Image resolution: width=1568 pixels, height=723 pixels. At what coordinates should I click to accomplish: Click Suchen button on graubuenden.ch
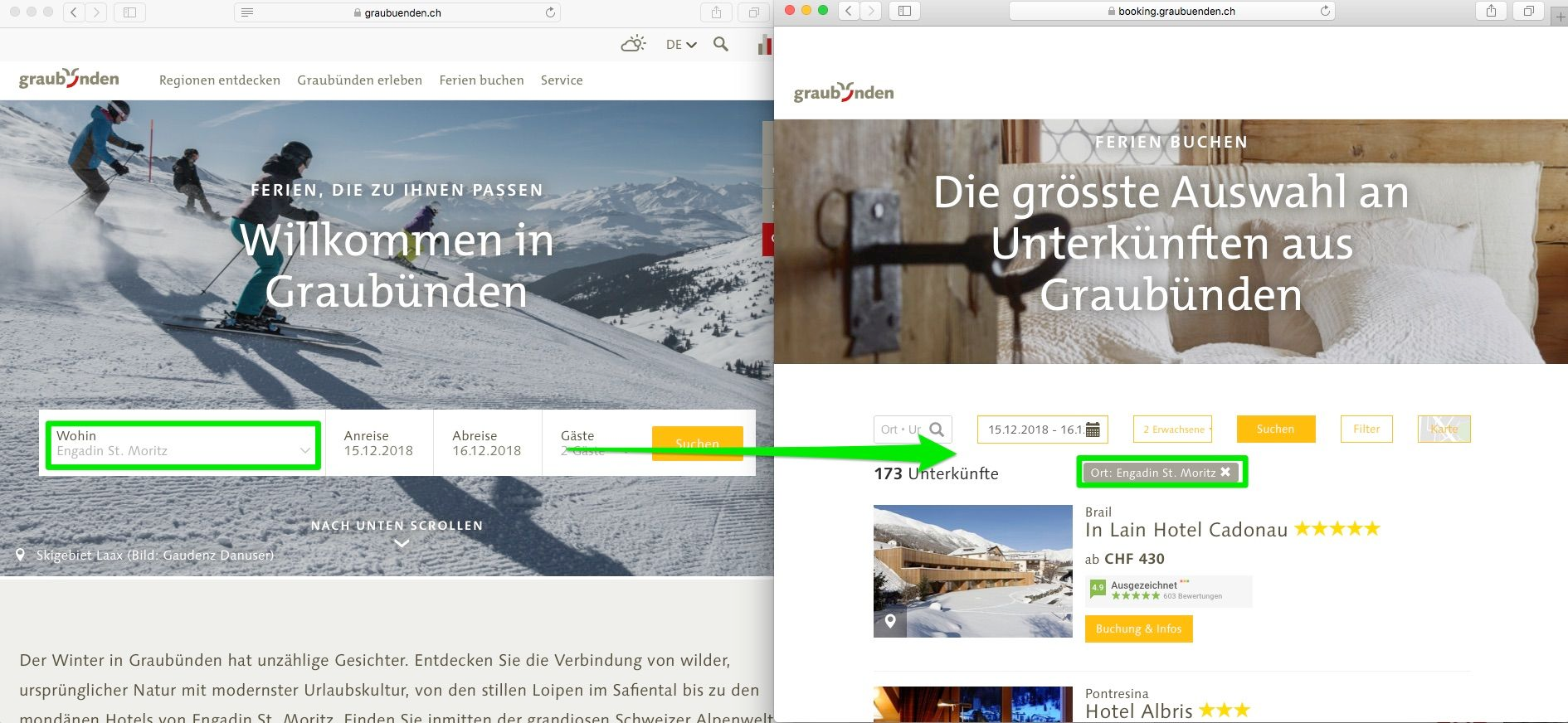tap(697, 444)
